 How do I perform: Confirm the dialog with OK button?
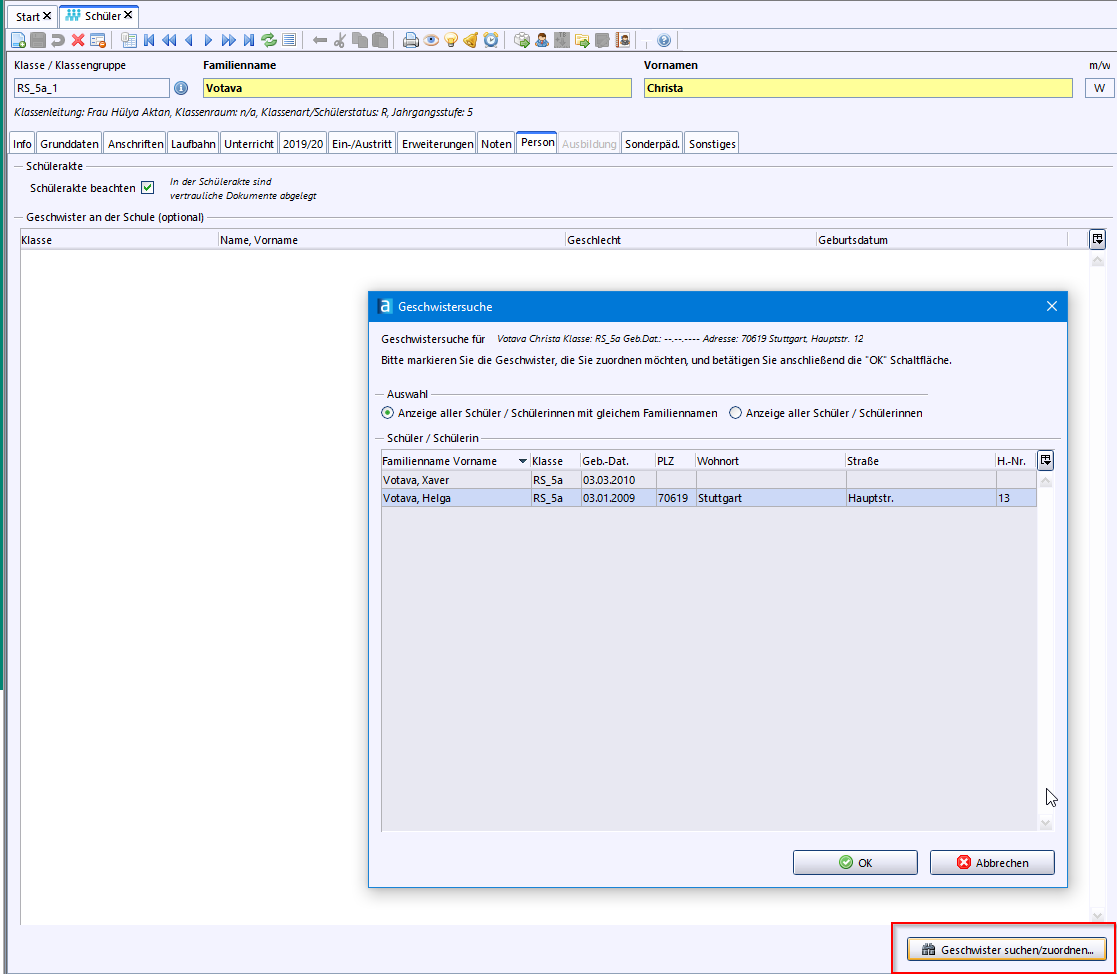click(x=855, y=862)
